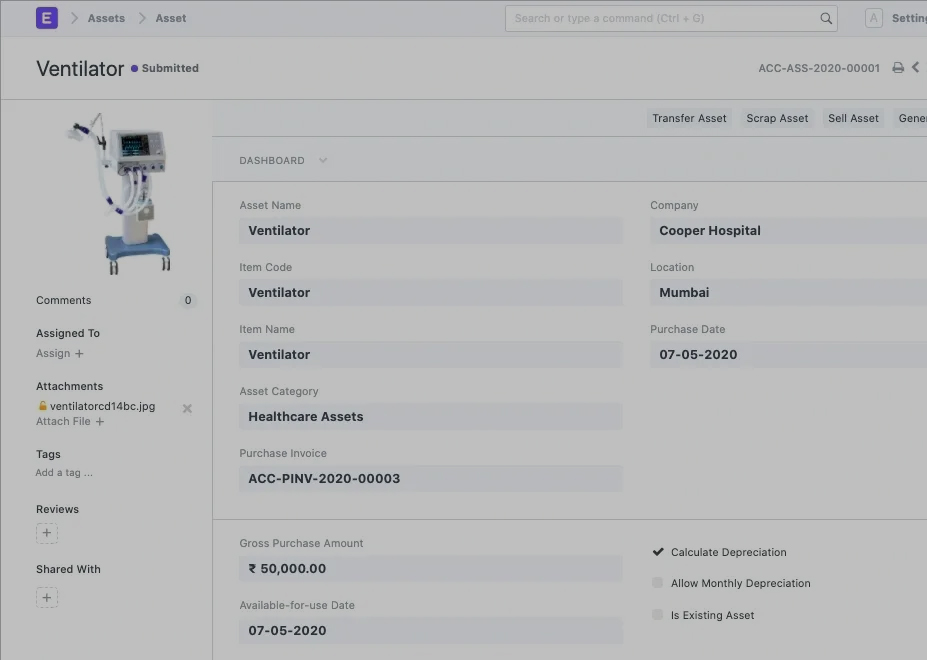
Task: Click the ventilator image thumbnail
Action: (x=120, y=194)
